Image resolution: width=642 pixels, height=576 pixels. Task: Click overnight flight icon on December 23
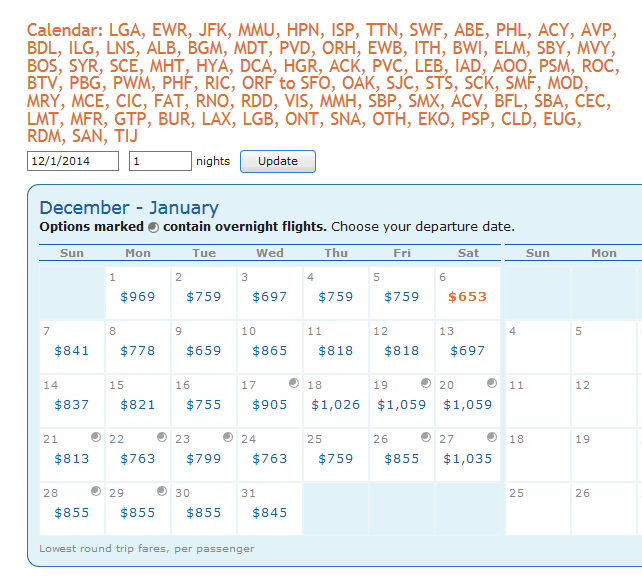227,437
